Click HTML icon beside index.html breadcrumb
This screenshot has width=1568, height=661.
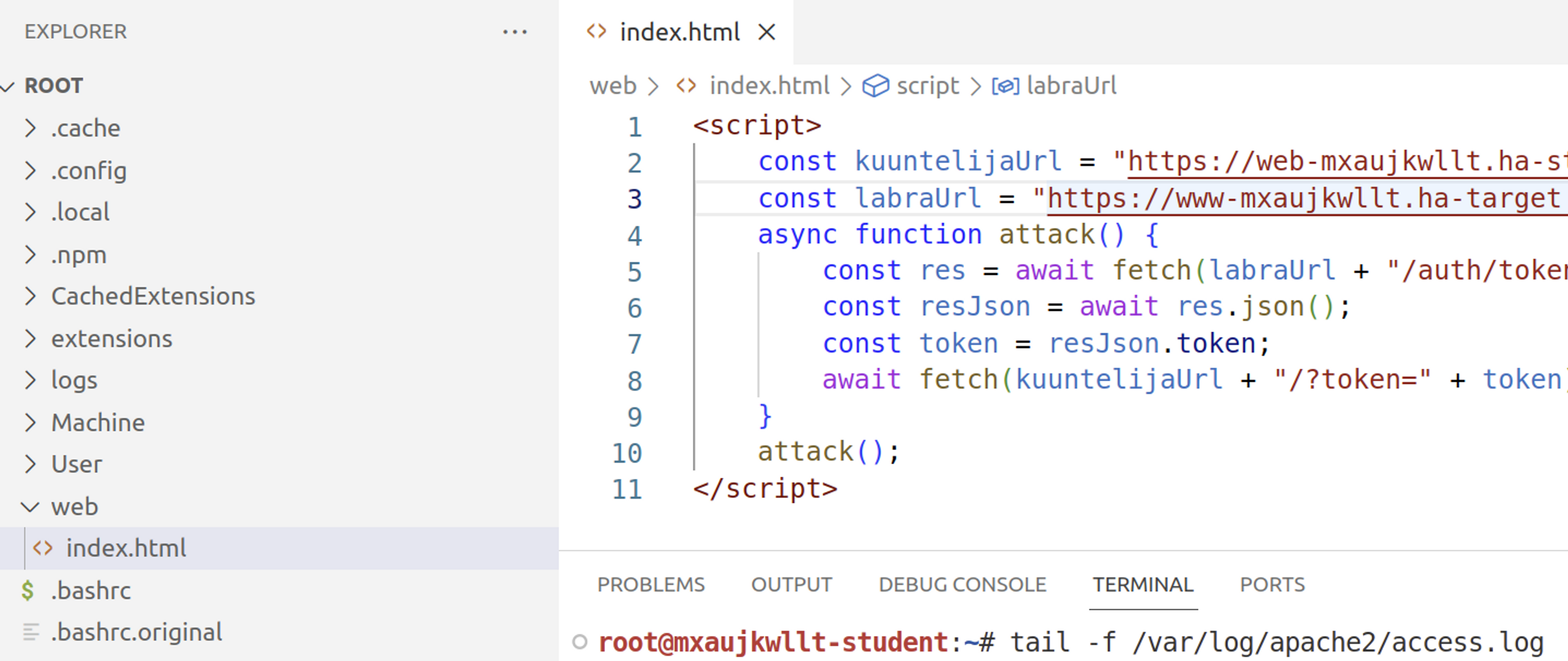coord(686,86)
